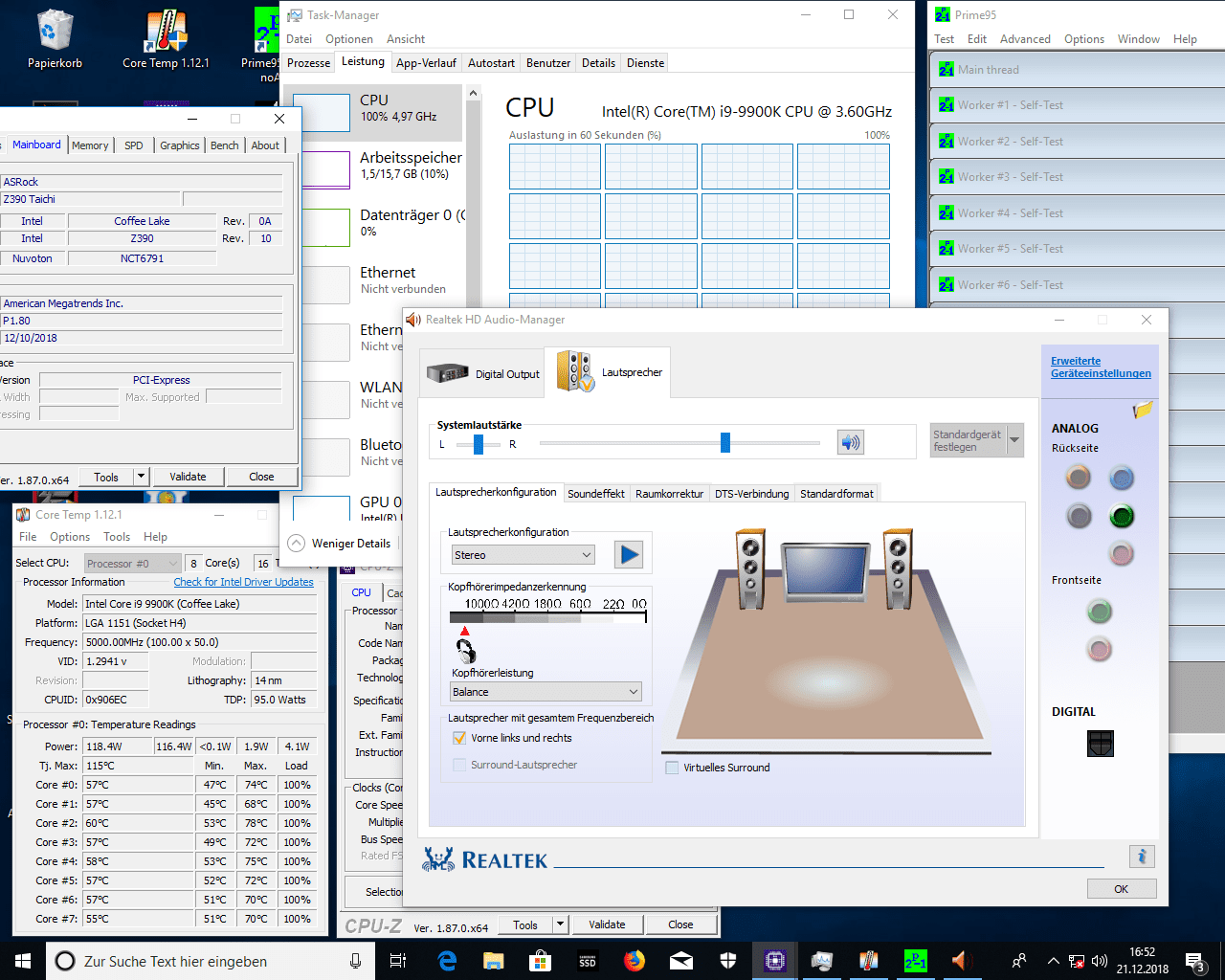Open Standardgerät festlegen dropdown arrow
The width and height of the screenshot is (1225, 980).
[1015, 440]
